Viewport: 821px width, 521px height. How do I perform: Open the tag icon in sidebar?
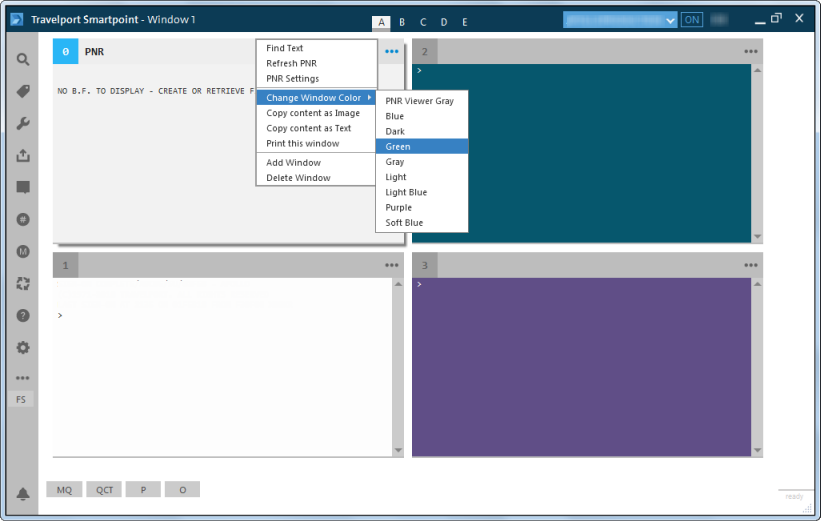pos(22,92)
